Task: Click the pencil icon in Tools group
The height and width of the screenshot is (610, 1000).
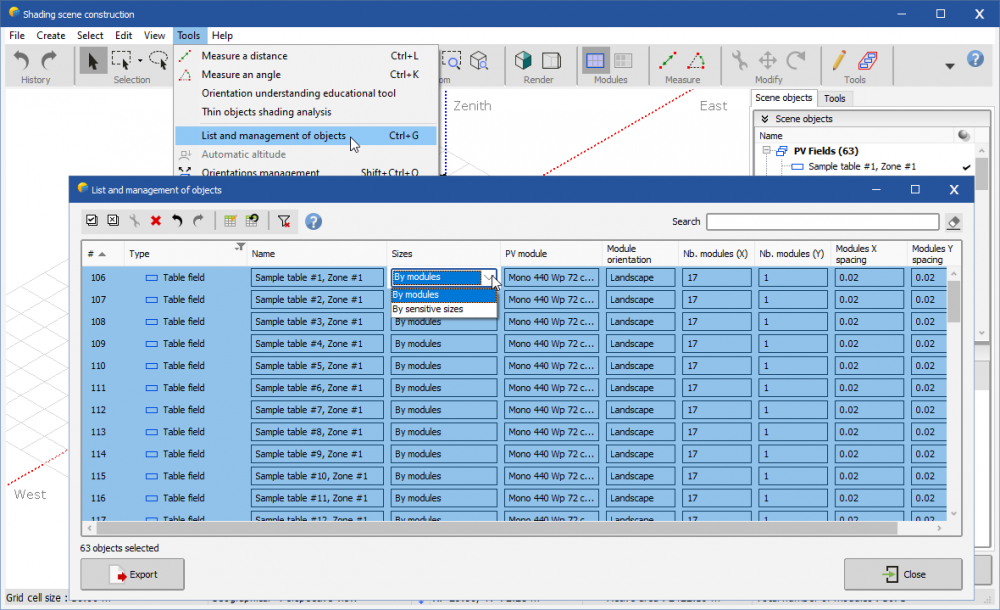Action: [x=838, y=61]
